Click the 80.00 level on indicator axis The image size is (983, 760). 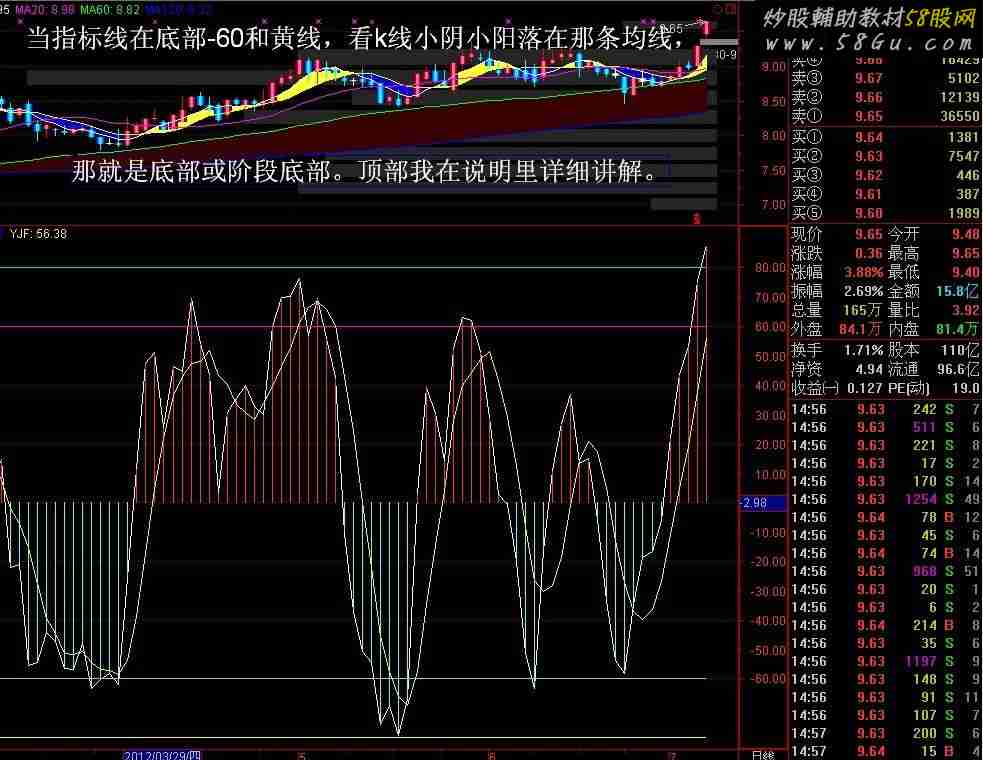(x=770, y=268)
